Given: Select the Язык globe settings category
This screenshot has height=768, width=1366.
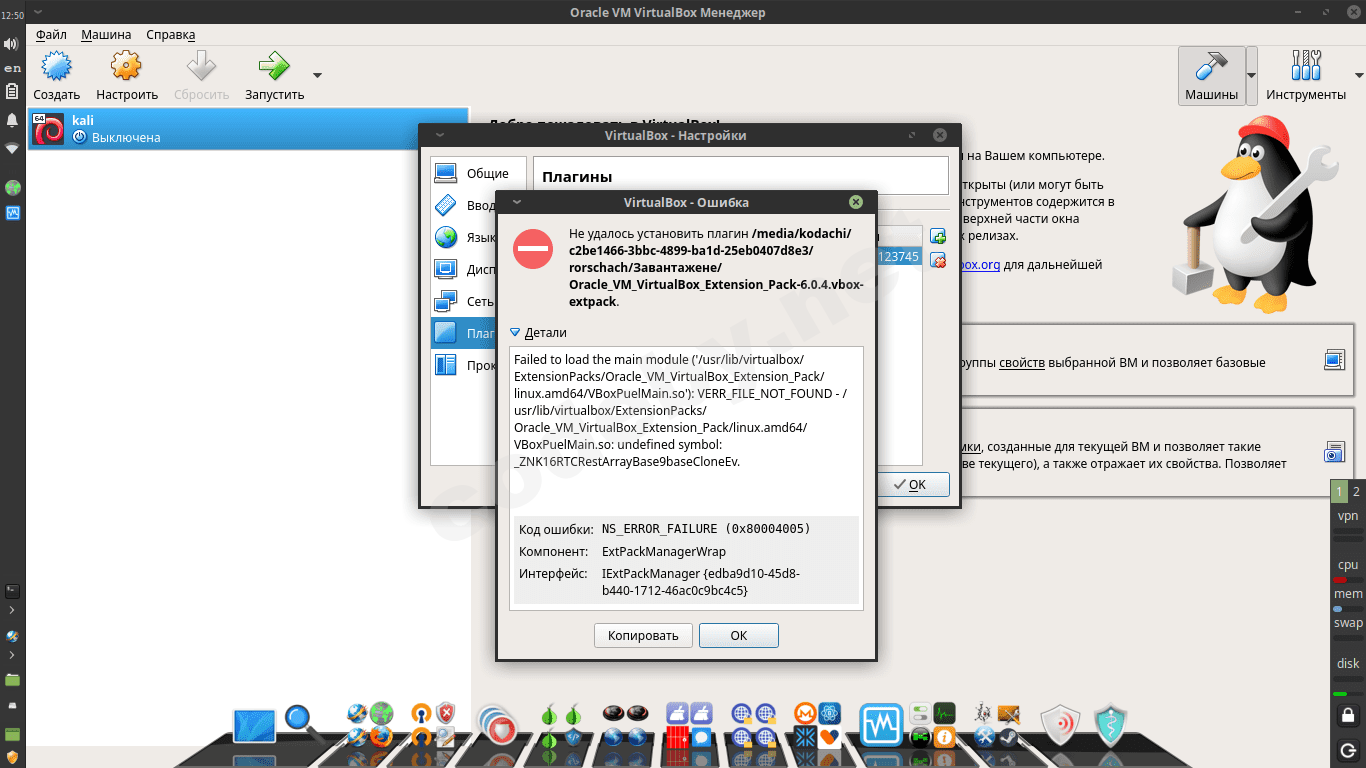Looking at the screenshot, I should point(463,238).
